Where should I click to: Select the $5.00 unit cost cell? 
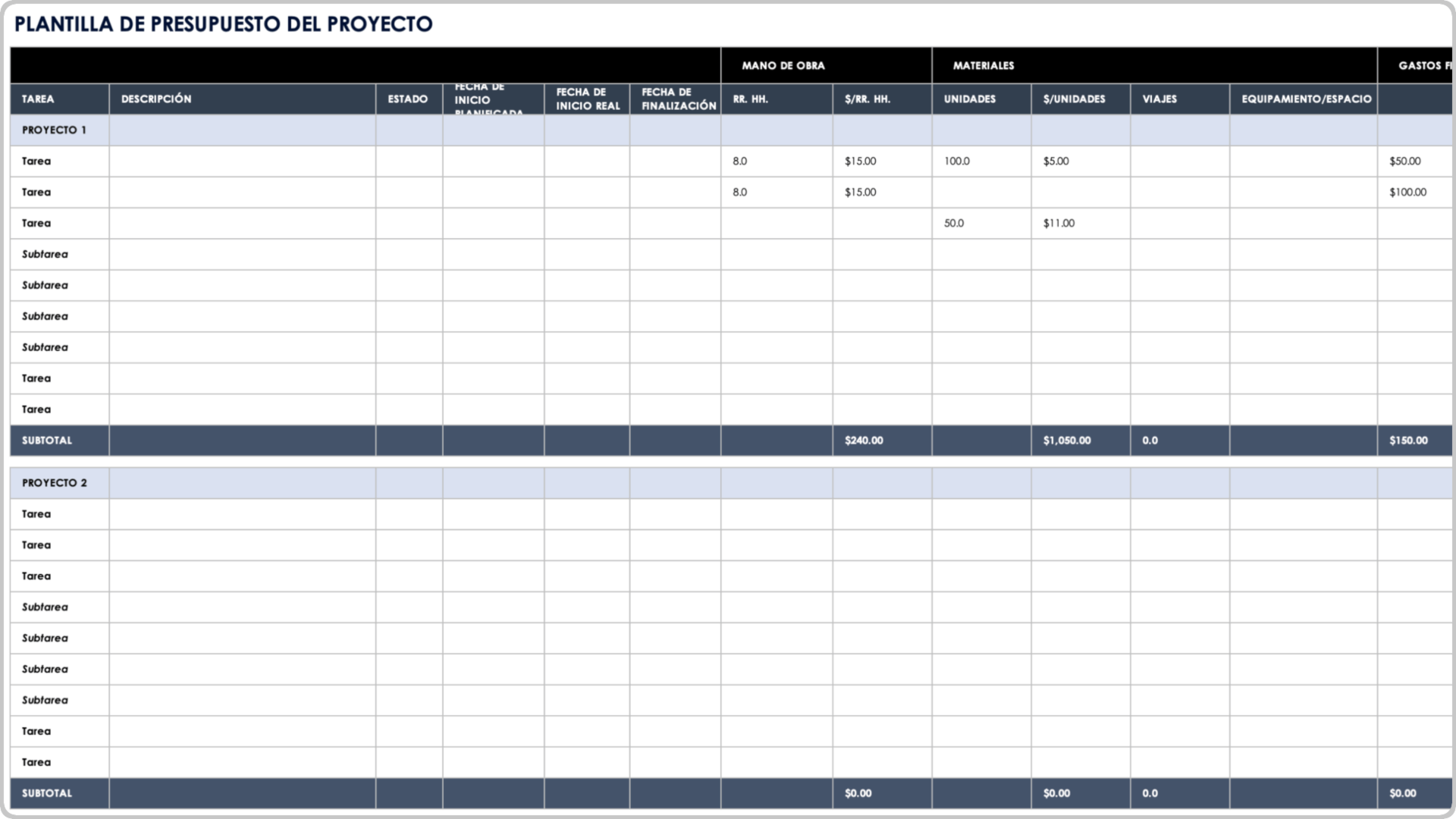coord(1081,161)
